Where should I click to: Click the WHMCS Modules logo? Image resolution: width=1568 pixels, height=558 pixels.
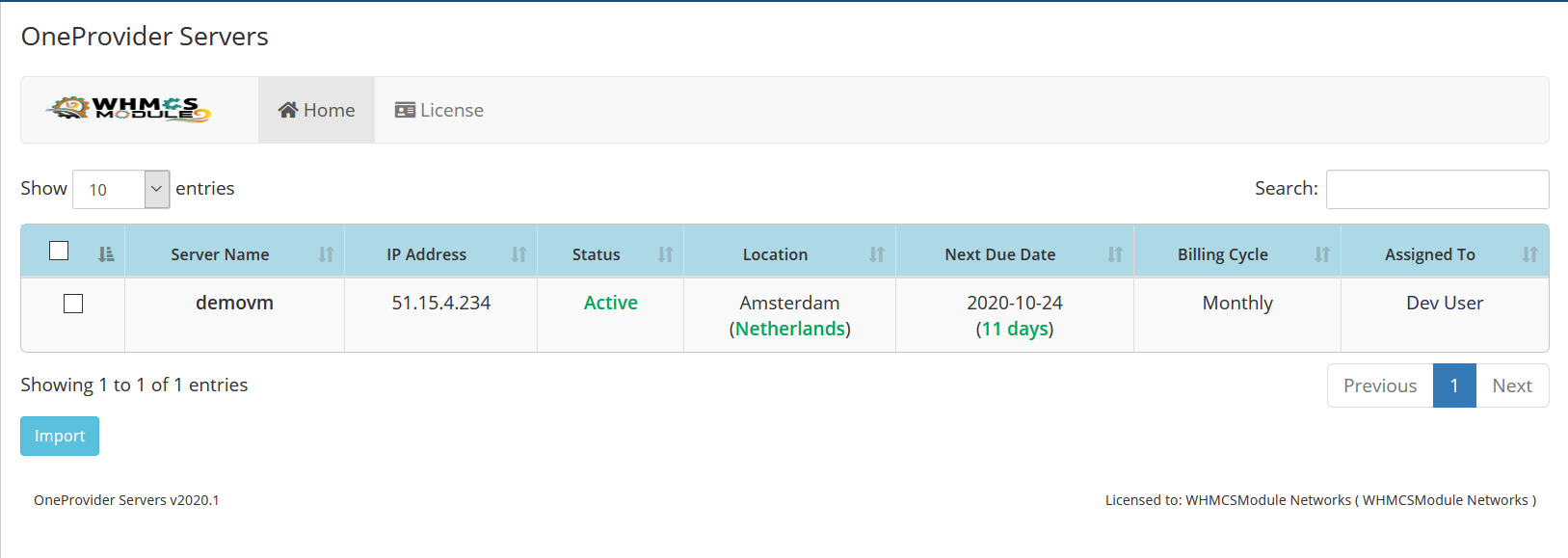[x=129, y=109]
